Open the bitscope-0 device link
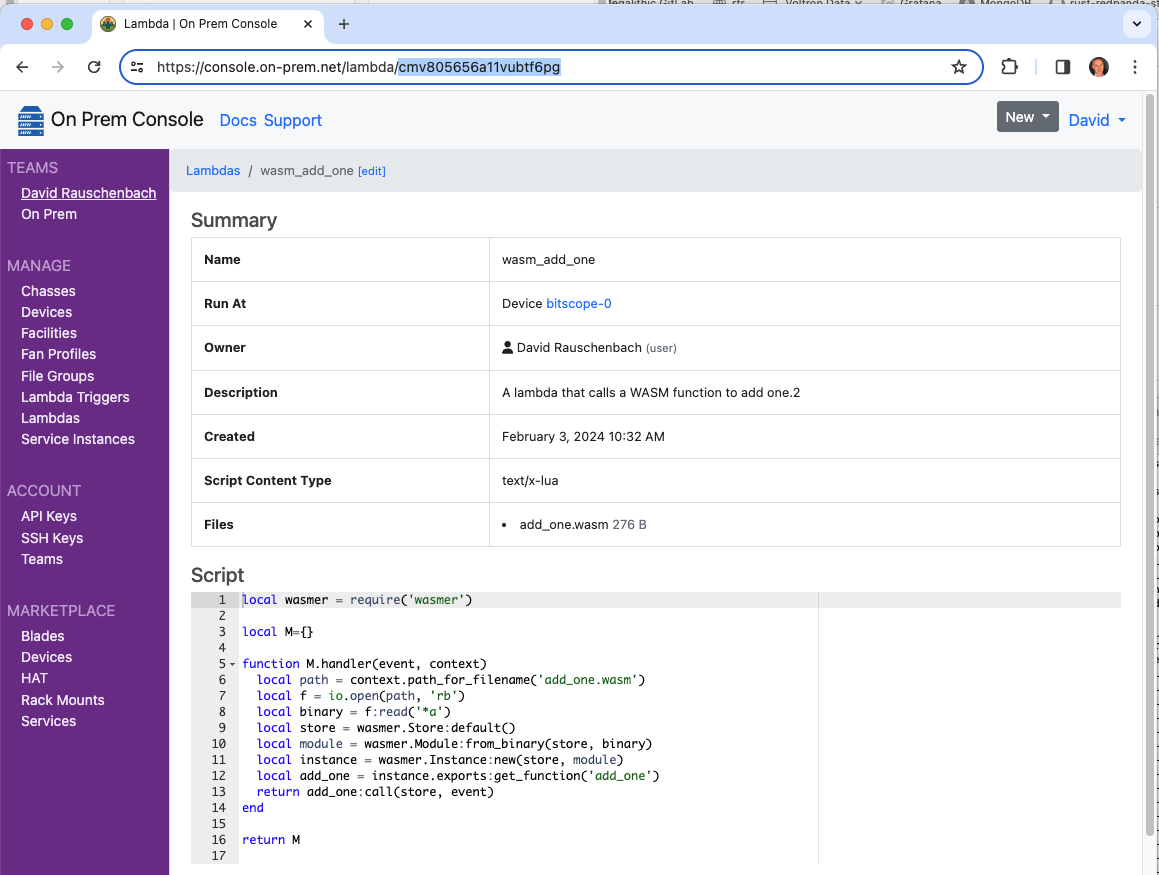Viewport: 1159px width, 875px height. 579,304
